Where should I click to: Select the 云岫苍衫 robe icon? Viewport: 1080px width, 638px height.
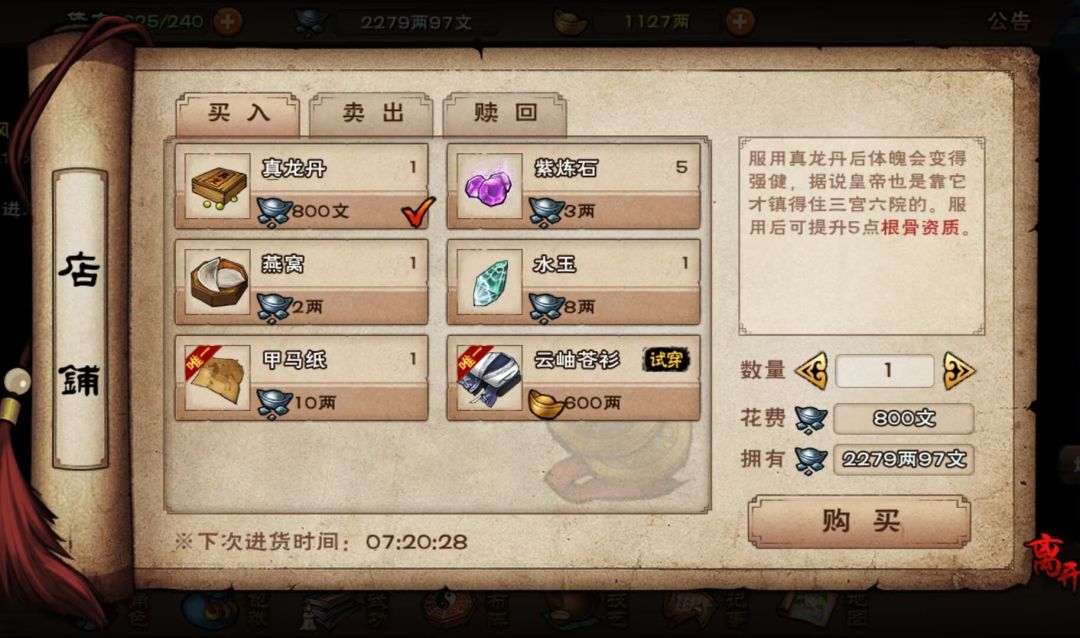tap(489, 378)
